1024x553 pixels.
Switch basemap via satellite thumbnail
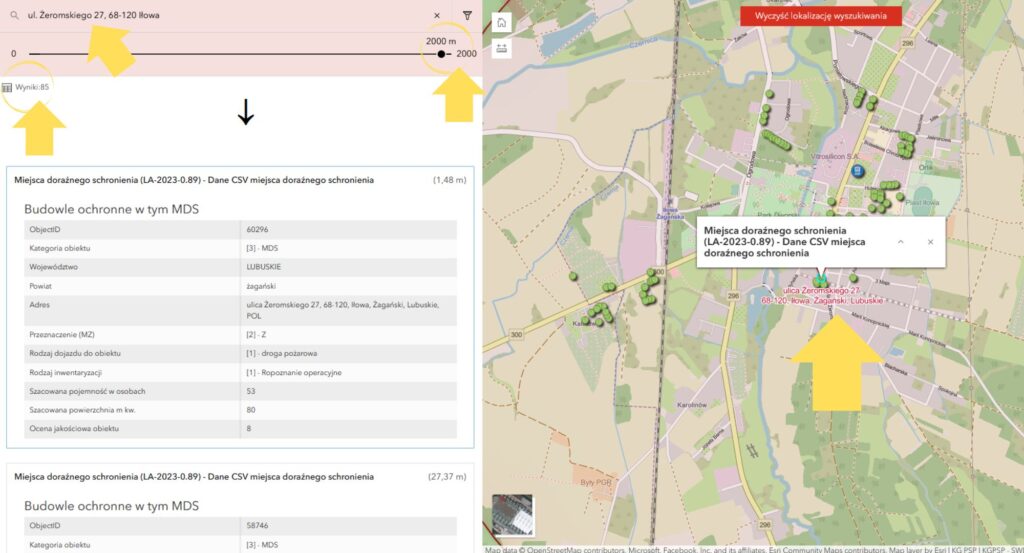coord(513,516)
